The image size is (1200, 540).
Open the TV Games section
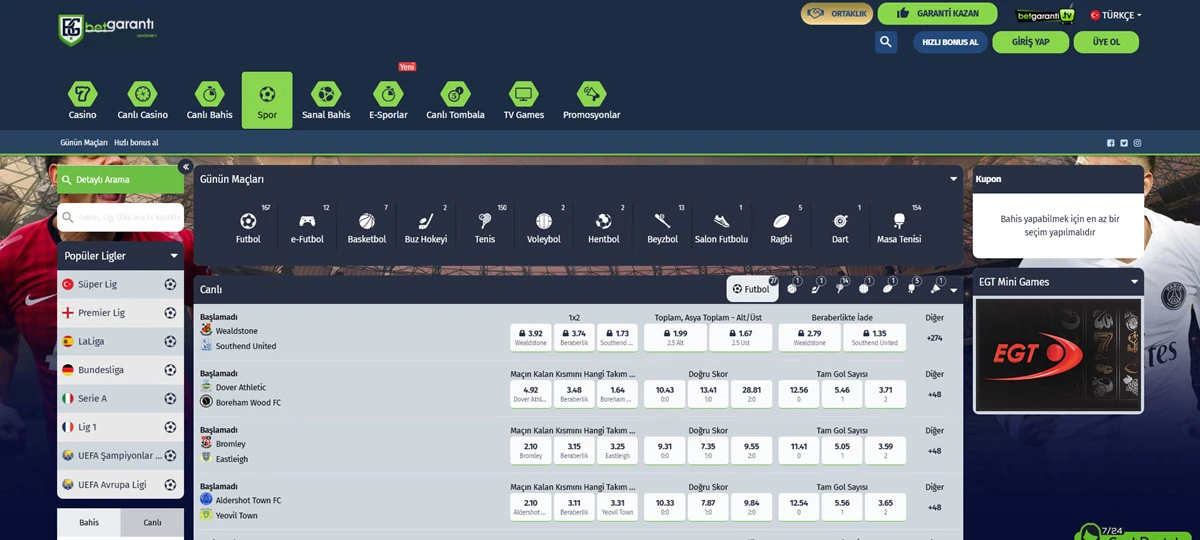523,100
